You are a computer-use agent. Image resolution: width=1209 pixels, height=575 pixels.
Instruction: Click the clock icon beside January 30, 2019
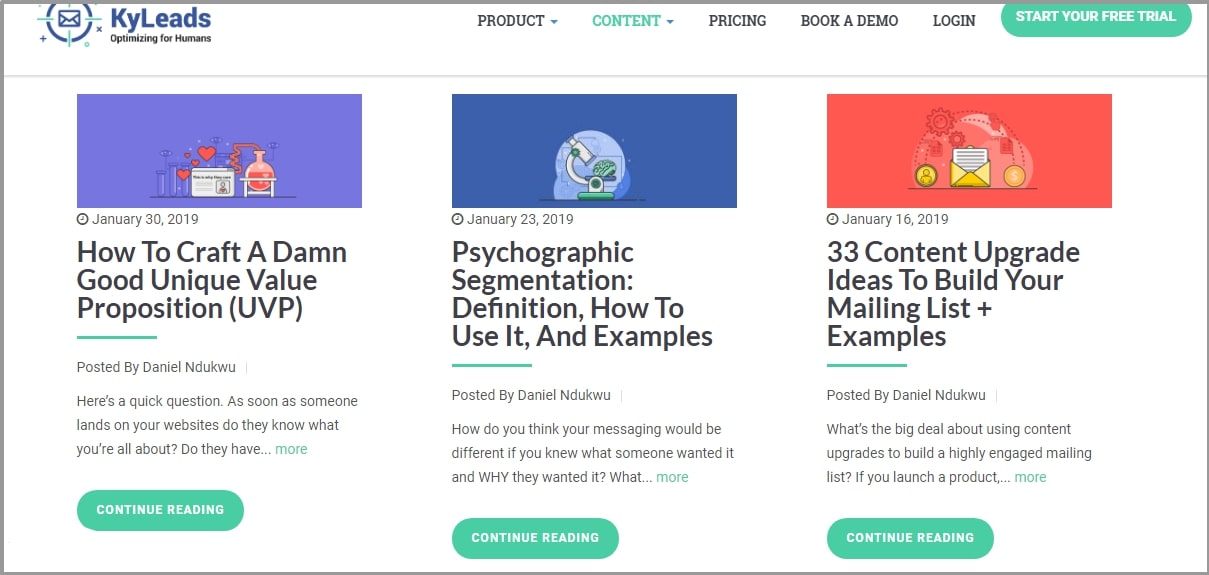82,219
